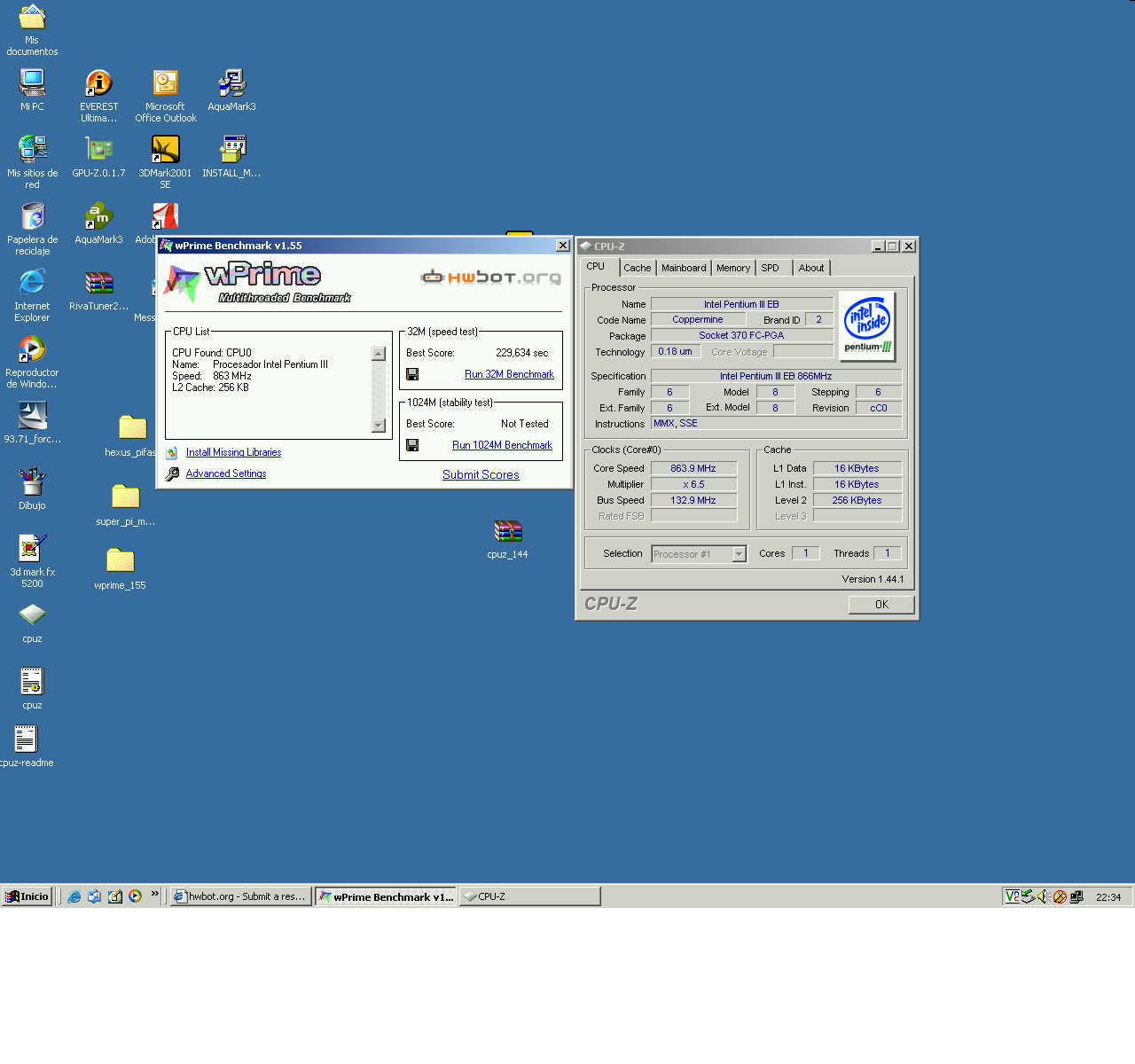Click the CPU List scrollbar up arrow
Viewport: 1135px width, 1064px height.
(379, 354)
